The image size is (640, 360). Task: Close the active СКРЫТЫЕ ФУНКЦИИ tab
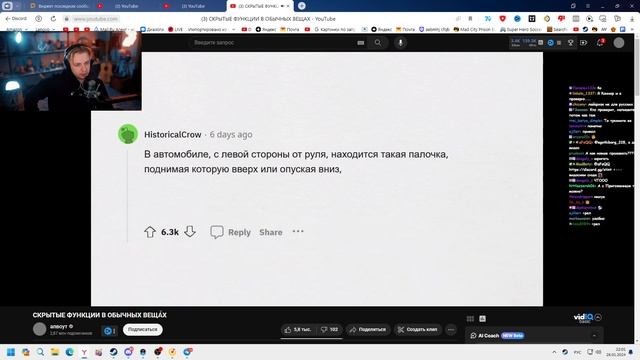[288, 6]
